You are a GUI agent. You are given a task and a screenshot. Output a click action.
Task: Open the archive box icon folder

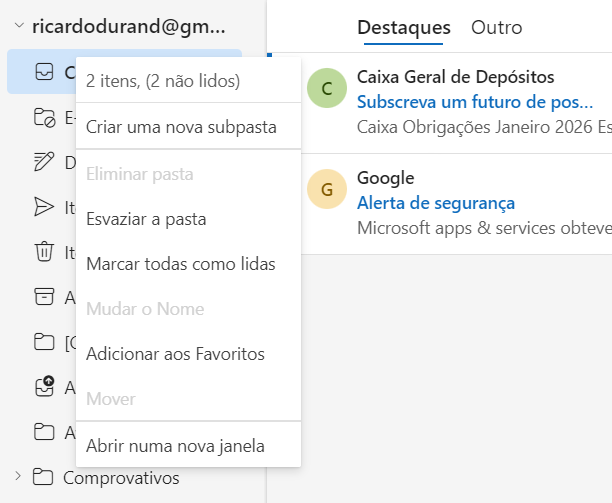tap(44, 297)
